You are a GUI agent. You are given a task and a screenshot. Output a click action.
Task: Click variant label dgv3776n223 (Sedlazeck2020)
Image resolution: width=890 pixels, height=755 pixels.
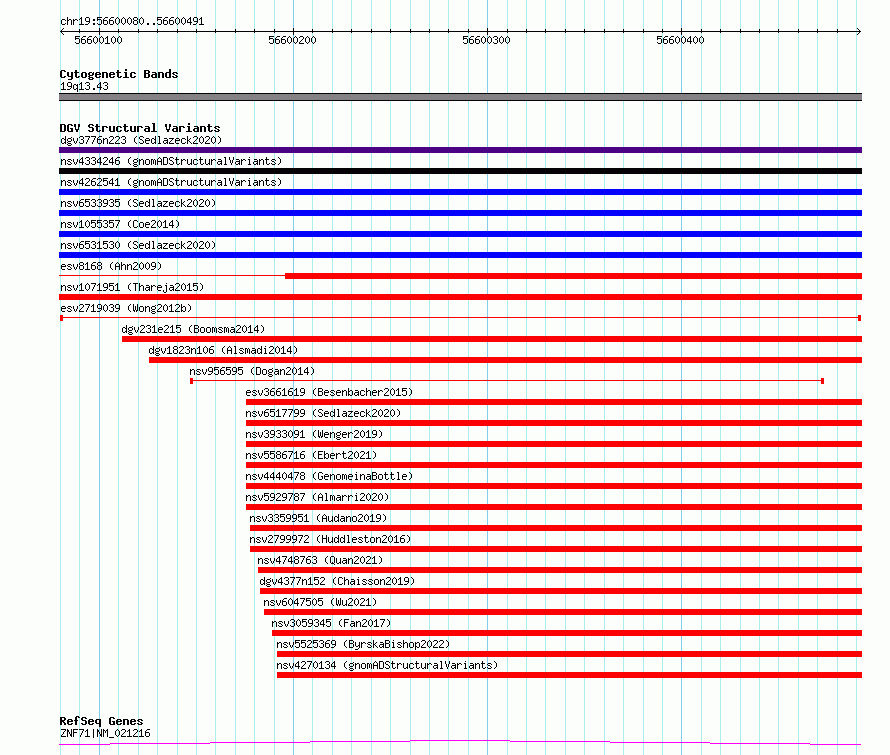coord(141,140)
